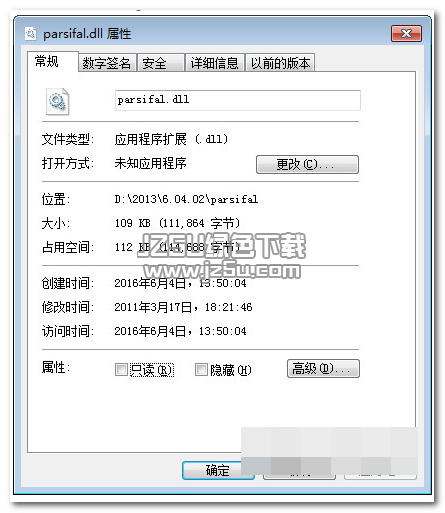
Task: Click the 应用程序扩展 (.dll) file type text
Action: pos(171,139)
